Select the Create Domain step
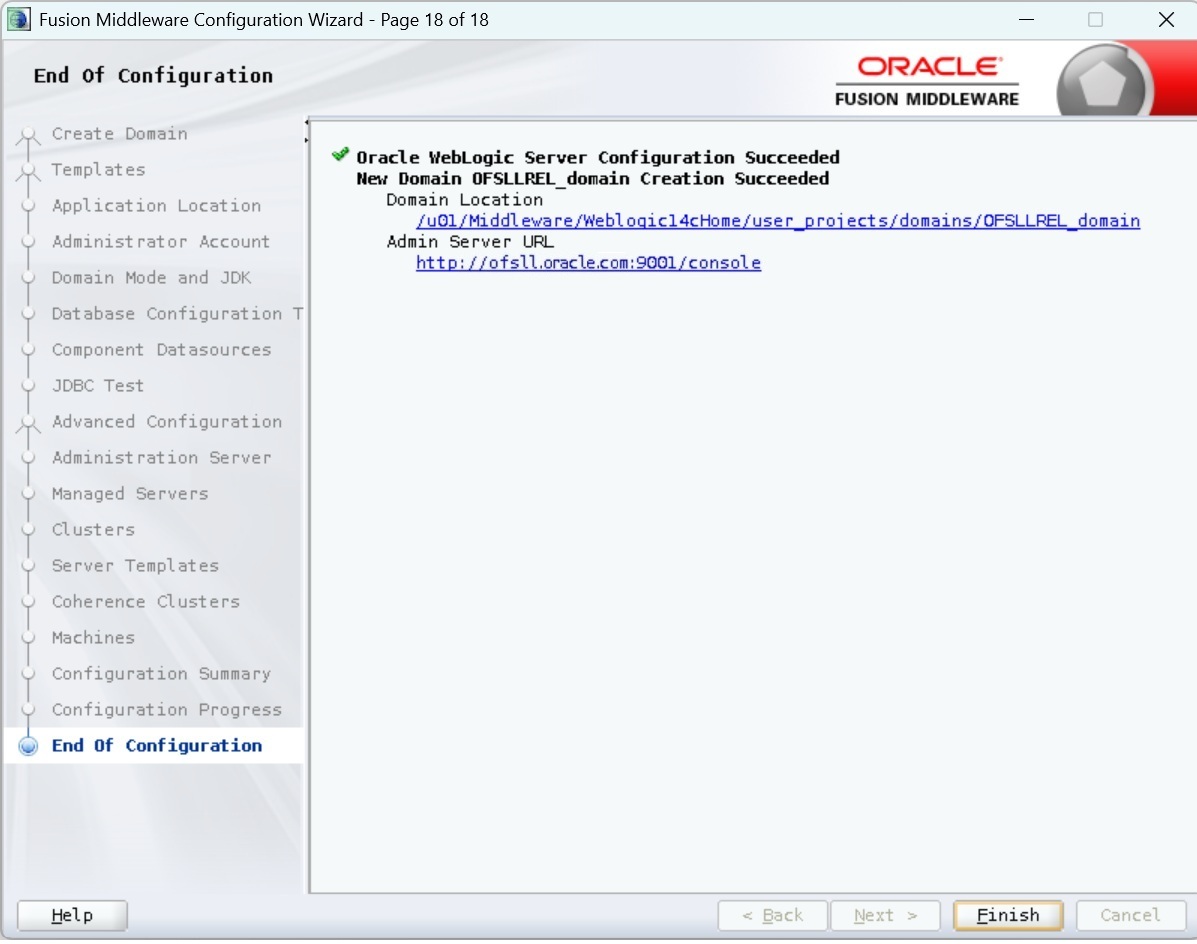The width and height of the screenshot is (1197, 944). [x=119, y=134]
